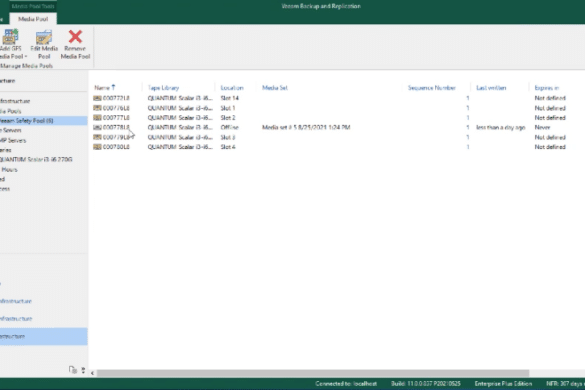Open the Media Pool ribbon tab
585x390 pixels.
(33, 19)
